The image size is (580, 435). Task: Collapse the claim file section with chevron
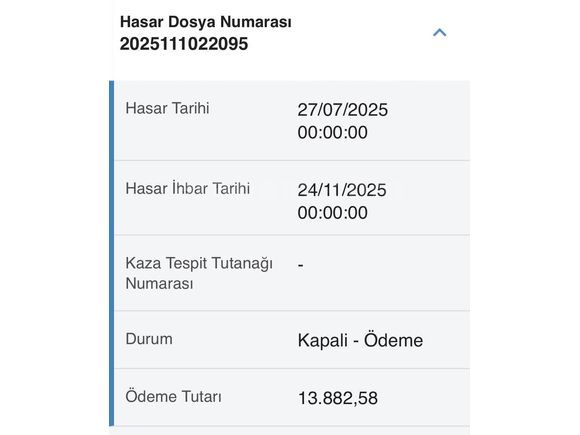pyautogui.click(x=439, y=33)
